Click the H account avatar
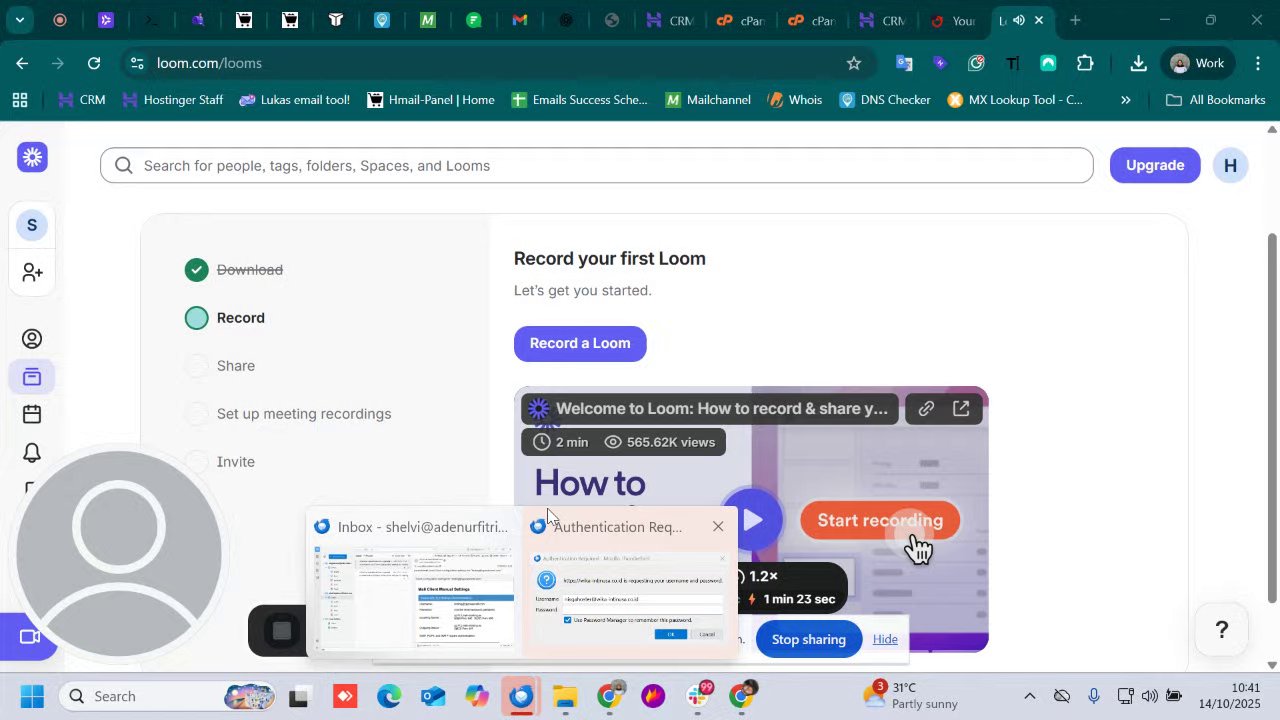 tap(1230, 165)
